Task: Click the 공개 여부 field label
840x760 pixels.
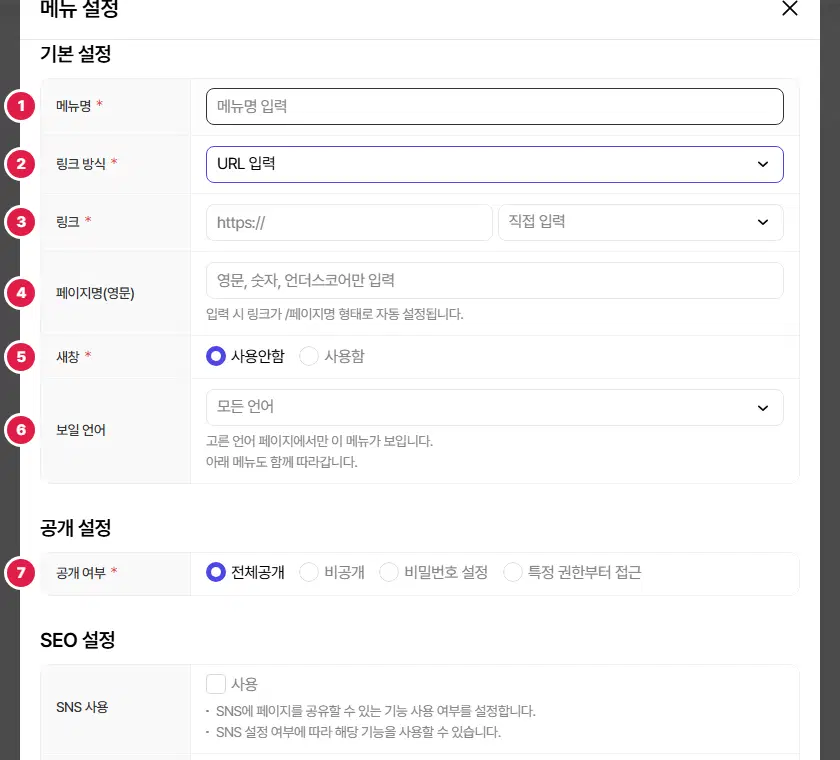Action: click(81, 573)
